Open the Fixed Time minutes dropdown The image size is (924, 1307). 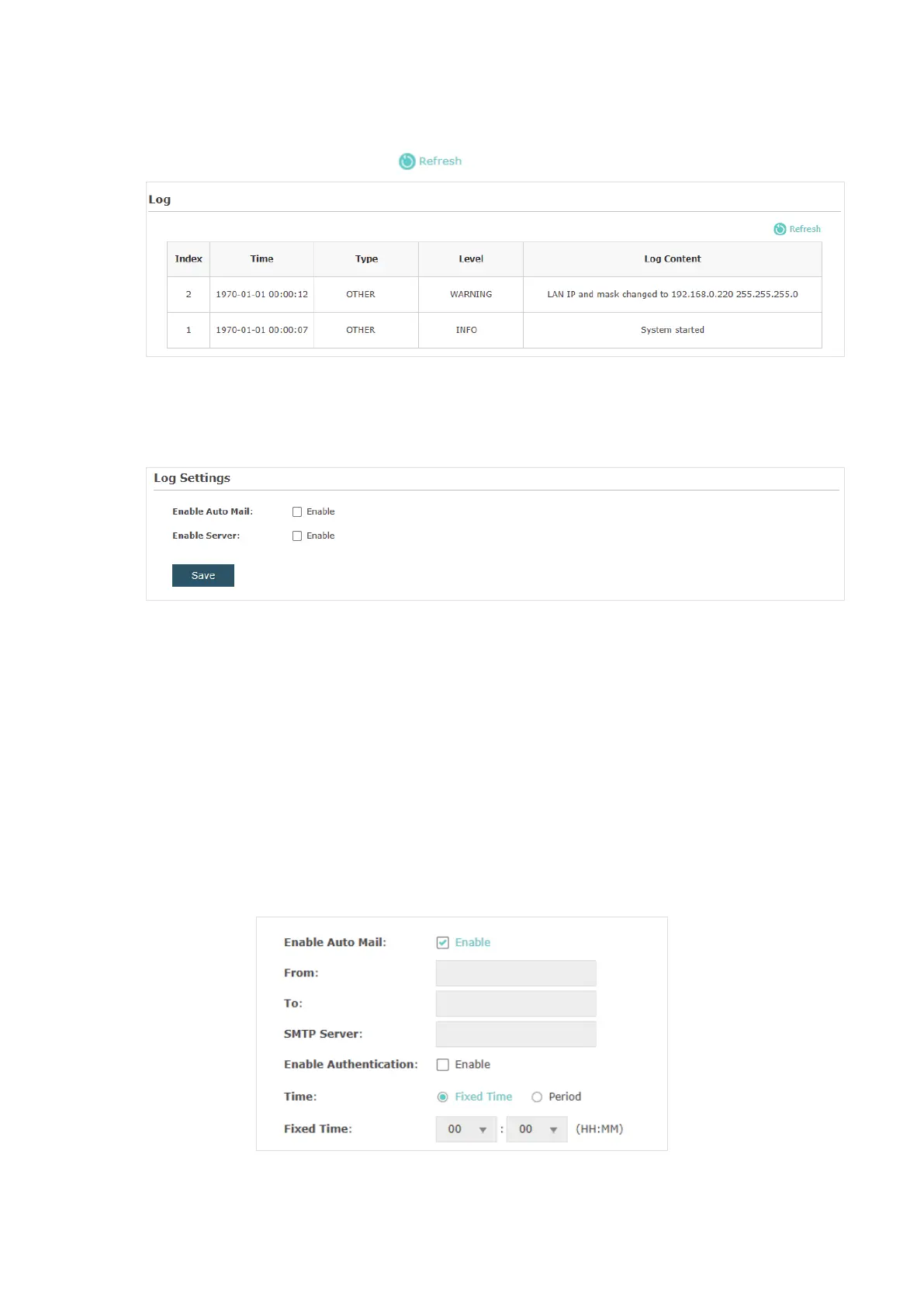(537, 1129)
